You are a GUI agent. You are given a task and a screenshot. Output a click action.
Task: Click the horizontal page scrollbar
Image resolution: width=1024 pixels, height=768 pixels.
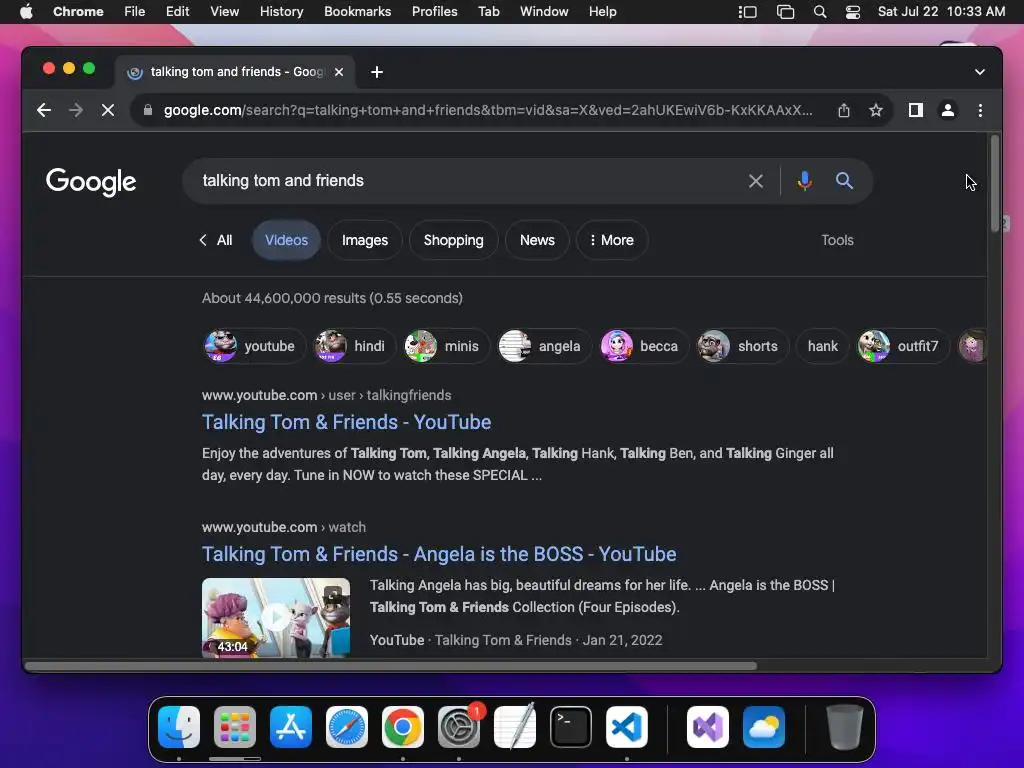[x=391, y=666]
